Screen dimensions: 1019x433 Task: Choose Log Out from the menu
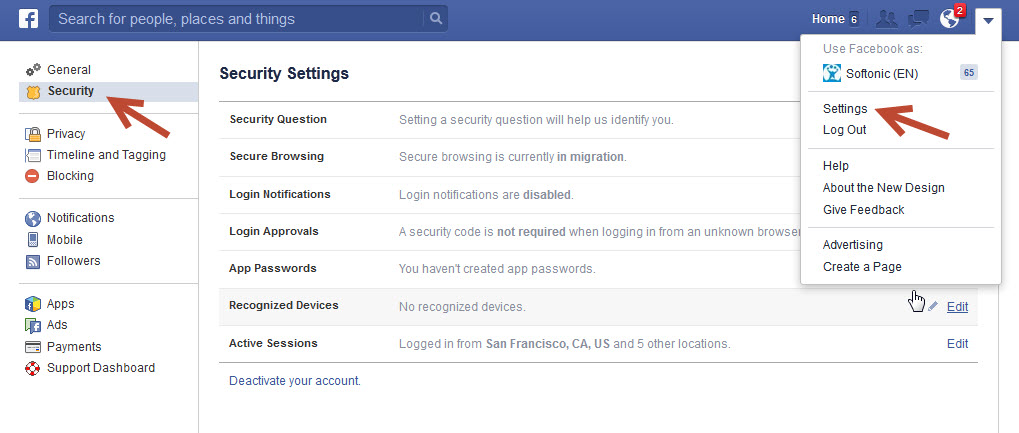tap(844, 130)
